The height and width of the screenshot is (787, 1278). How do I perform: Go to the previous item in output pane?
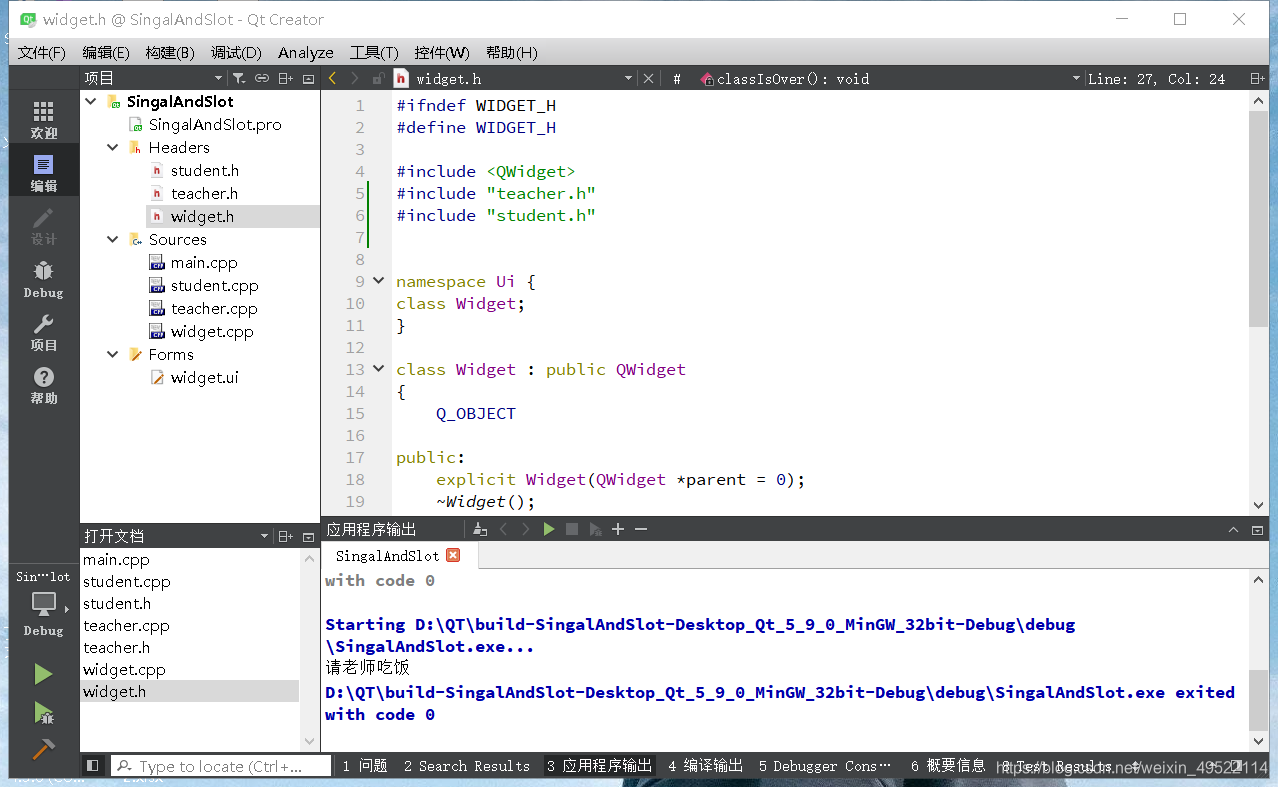[503, 529]
